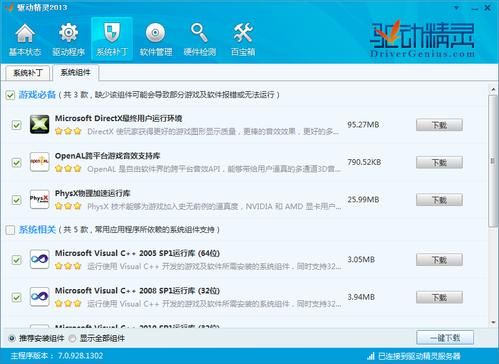Open the title bar dropdown menu arrow
This screenshot has height=364, width=499.
[457, 7]
